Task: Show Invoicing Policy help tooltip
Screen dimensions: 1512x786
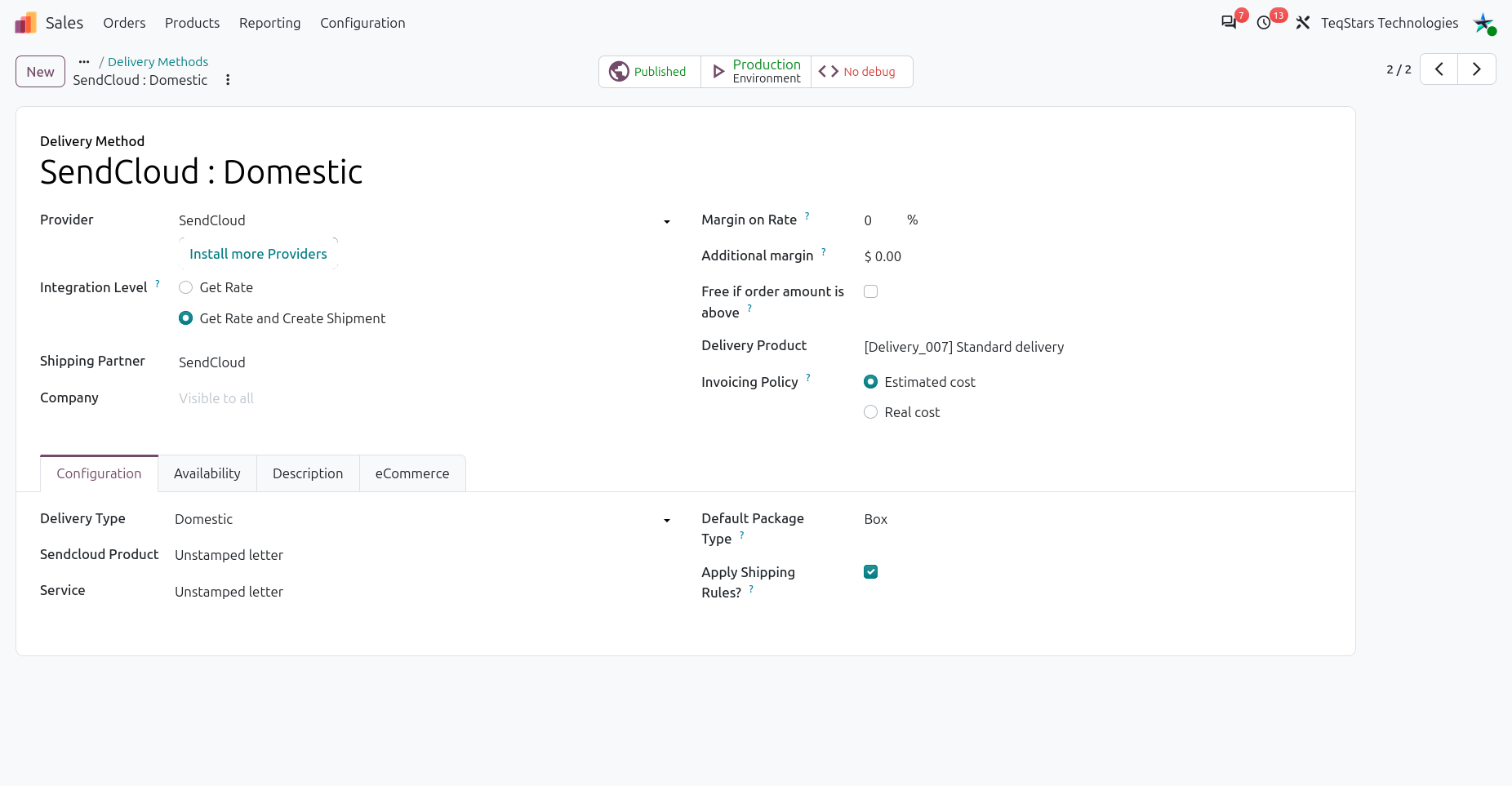Action: coord(808,377)
